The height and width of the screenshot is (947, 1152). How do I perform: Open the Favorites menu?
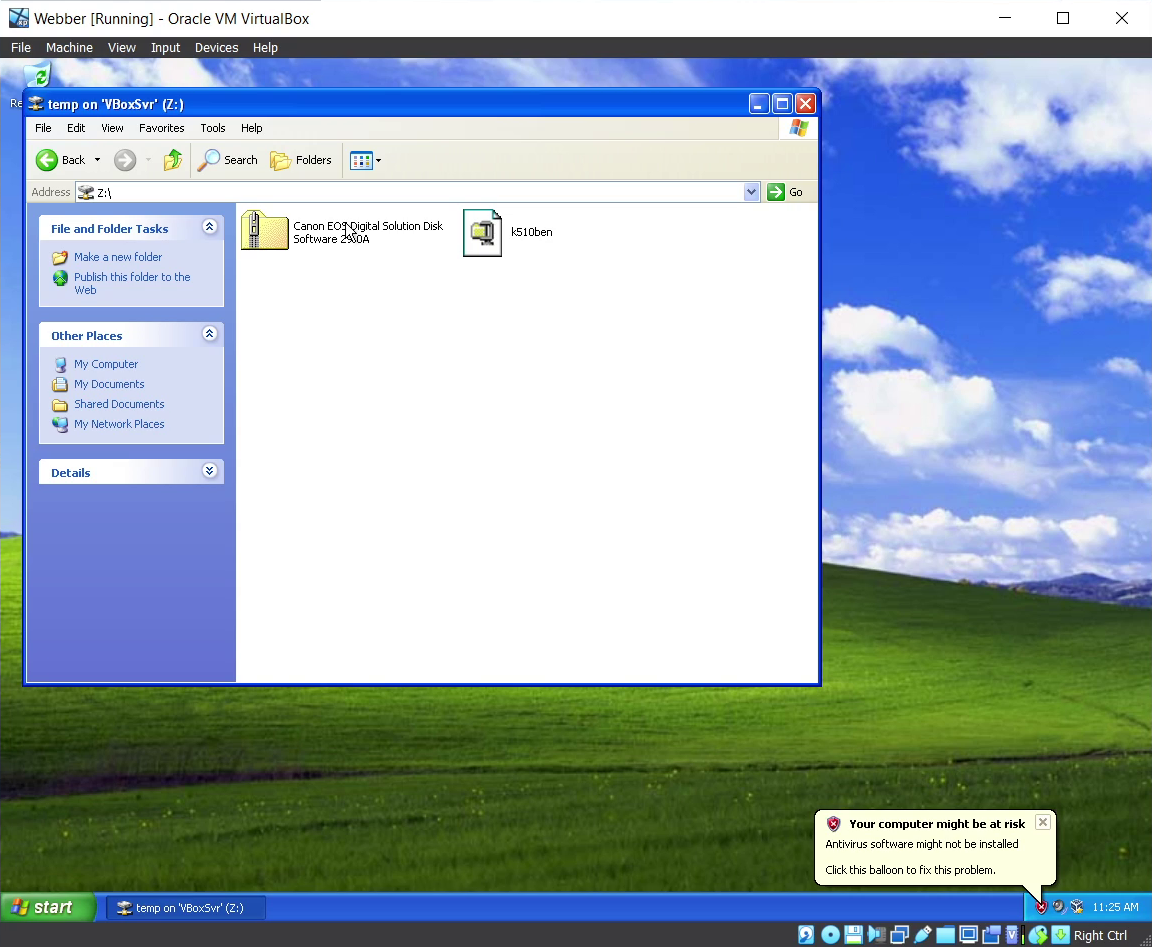(161, 128)
